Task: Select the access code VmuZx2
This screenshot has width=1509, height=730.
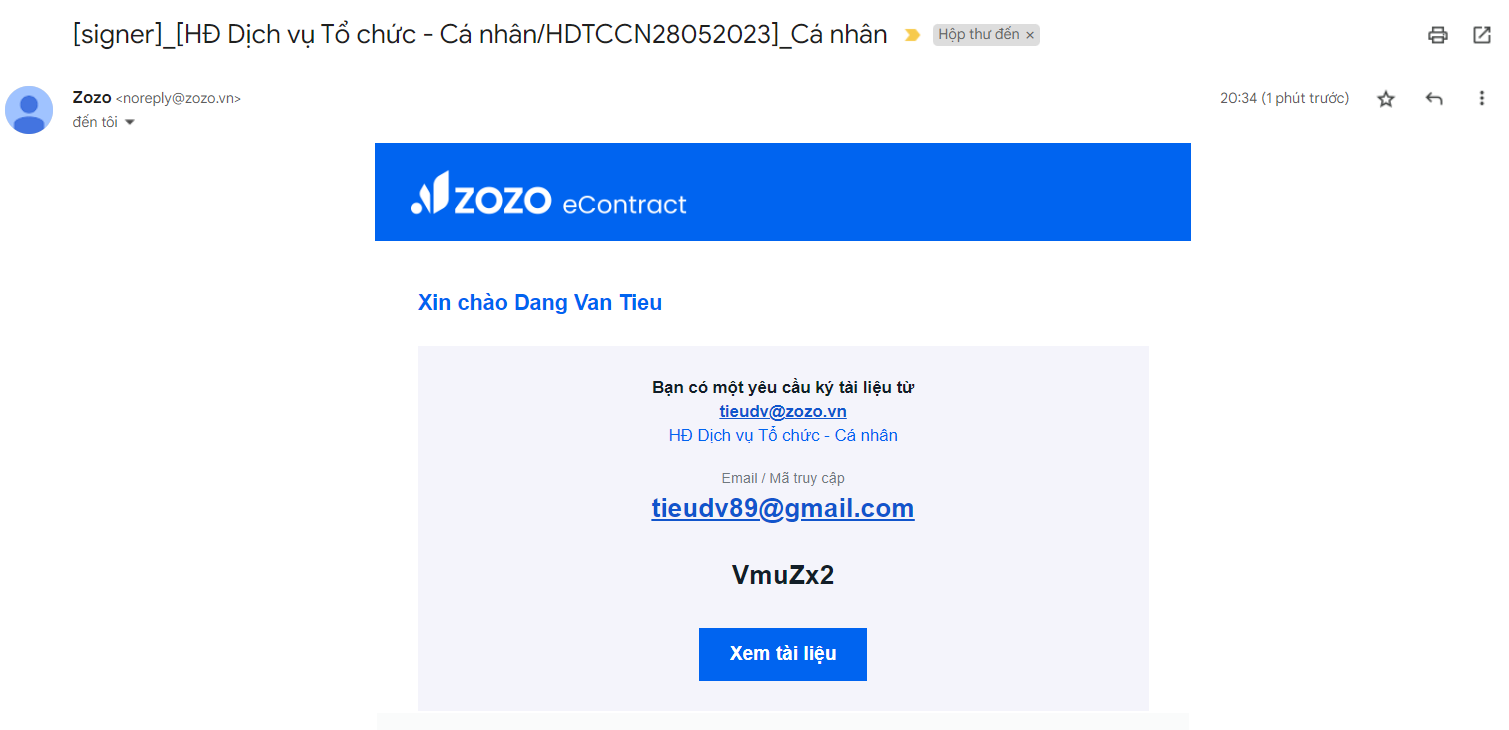Action: pyautogui.click(x=783, y=575)
